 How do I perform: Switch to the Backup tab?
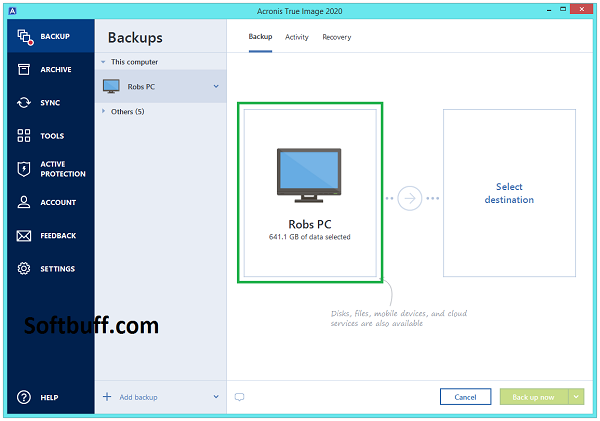[260, 37]
